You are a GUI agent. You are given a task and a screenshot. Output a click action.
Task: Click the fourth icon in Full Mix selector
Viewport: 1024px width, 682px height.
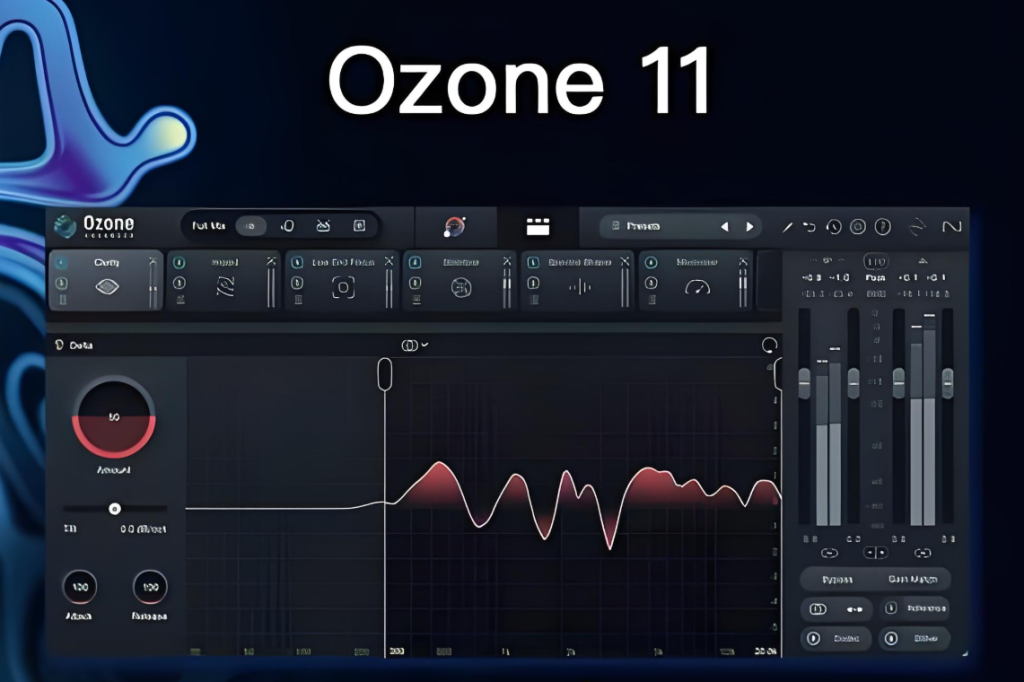tap(359, 226)
